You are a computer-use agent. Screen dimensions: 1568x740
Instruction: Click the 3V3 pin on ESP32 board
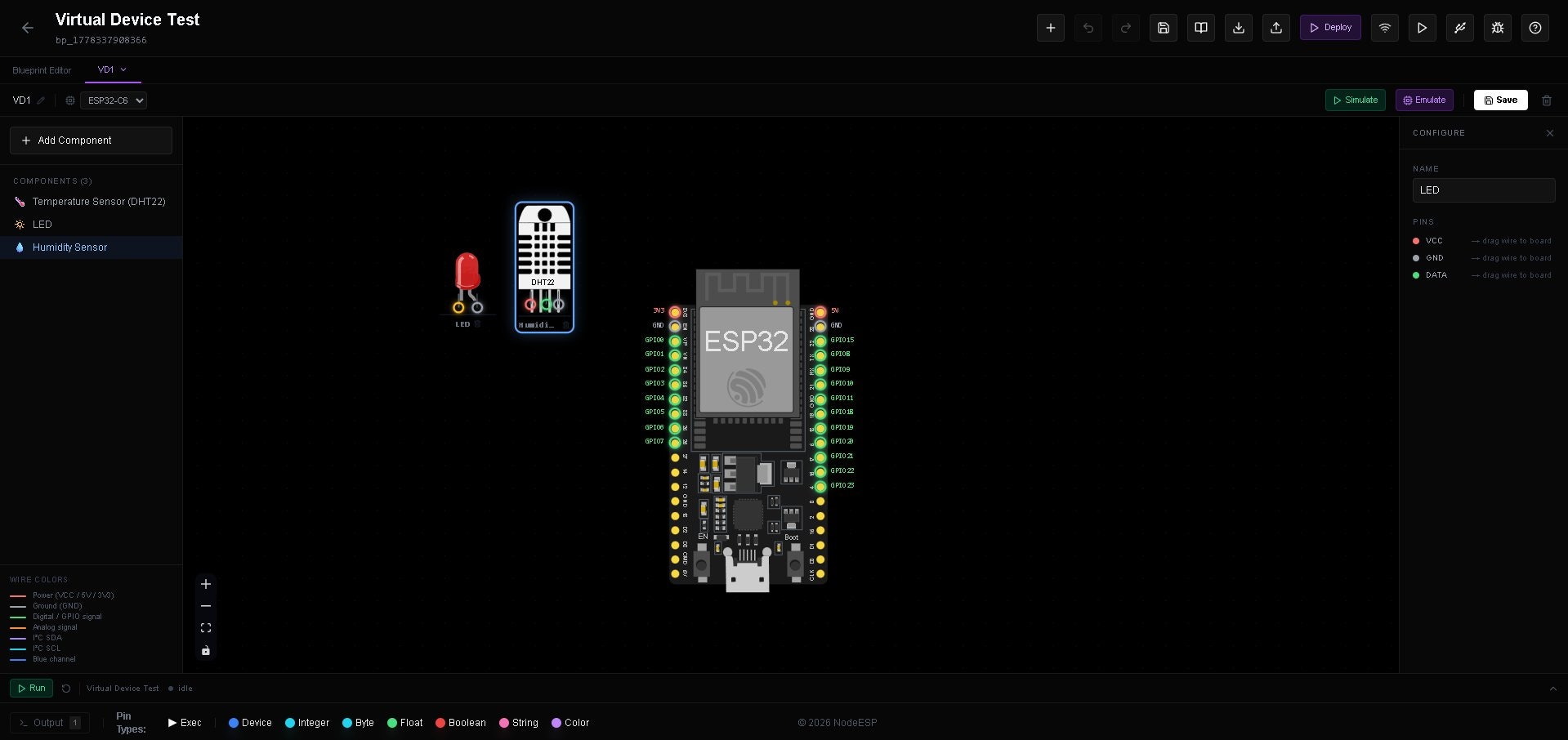[x=675, y=312]
